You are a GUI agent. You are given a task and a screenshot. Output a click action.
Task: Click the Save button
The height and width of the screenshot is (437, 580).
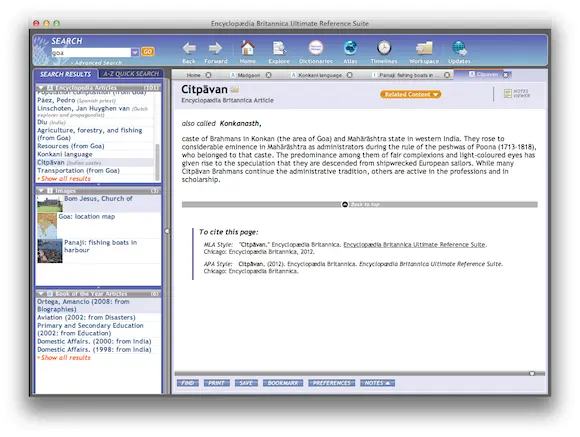(x=246, y=383)
